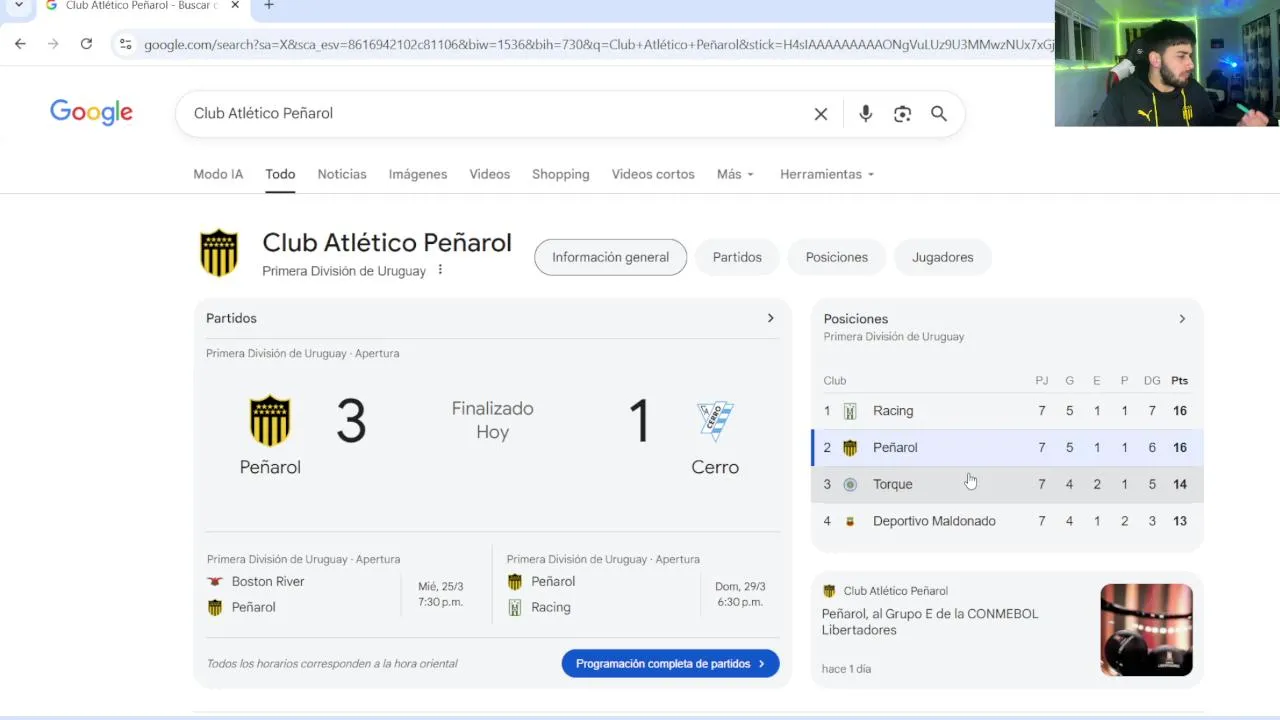Click Torque crest in standings table
This screenshot has height=720, width=1280.
point(850,484)
